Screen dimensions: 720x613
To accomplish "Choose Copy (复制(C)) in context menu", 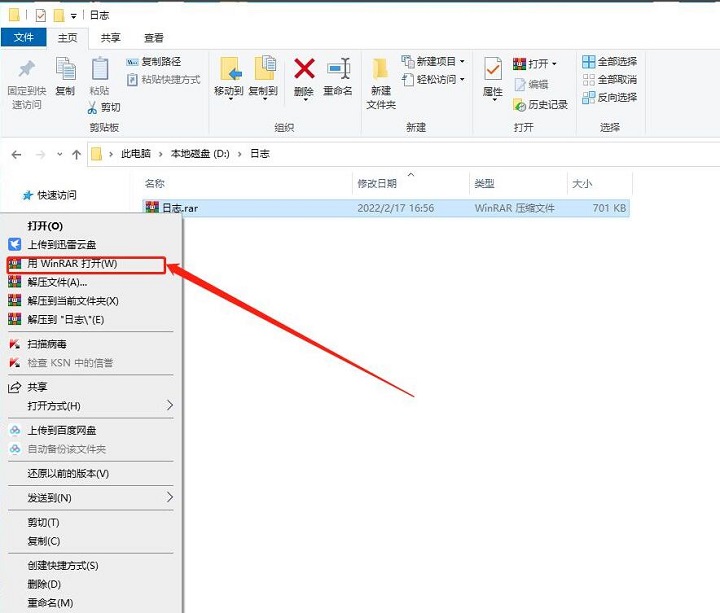I will 91,541.
